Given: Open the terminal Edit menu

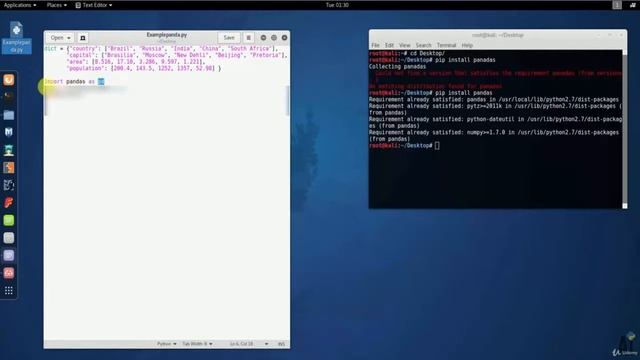Looking at the screenshot, I should click(x=389, y=45).
